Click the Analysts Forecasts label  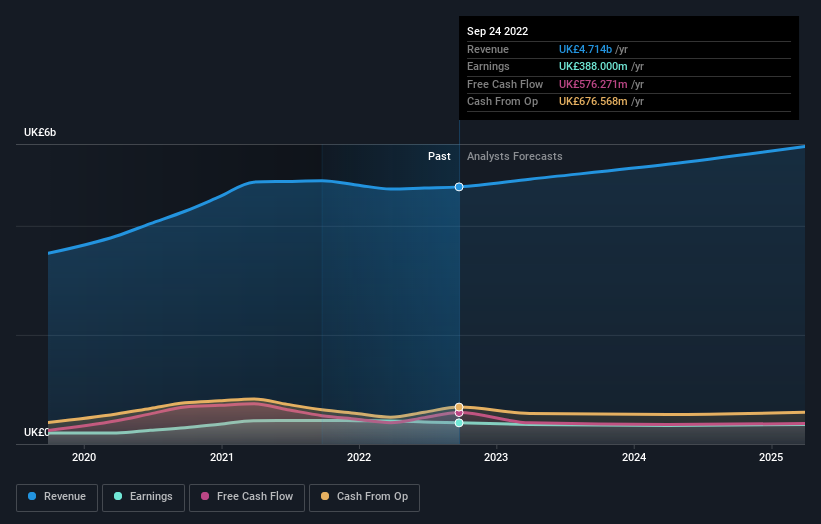[515, 156]
